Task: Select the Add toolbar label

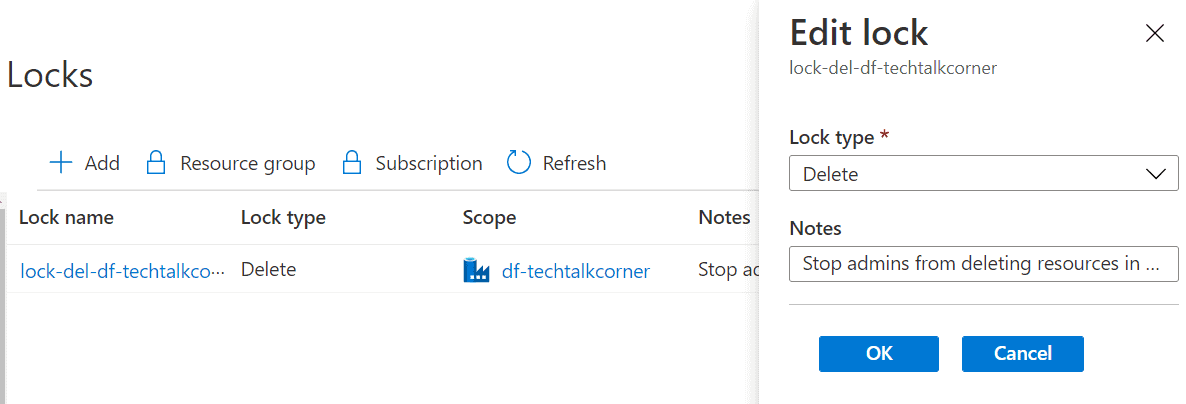Action: coord(102,163)
